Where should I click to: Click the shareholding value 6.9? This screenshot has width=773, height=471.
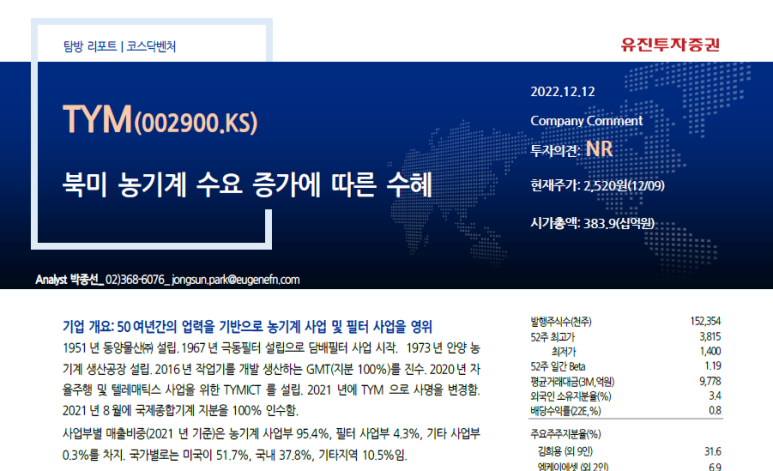coord(715,467)
